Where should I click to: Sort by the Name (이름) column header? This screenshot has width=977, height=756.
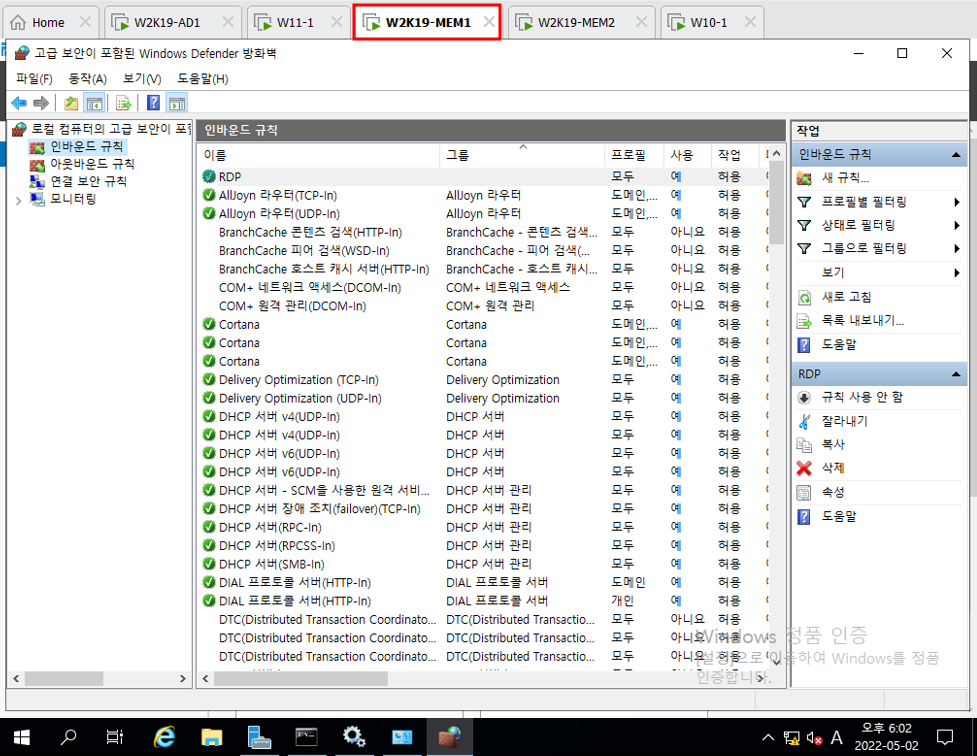coord(319,155)
